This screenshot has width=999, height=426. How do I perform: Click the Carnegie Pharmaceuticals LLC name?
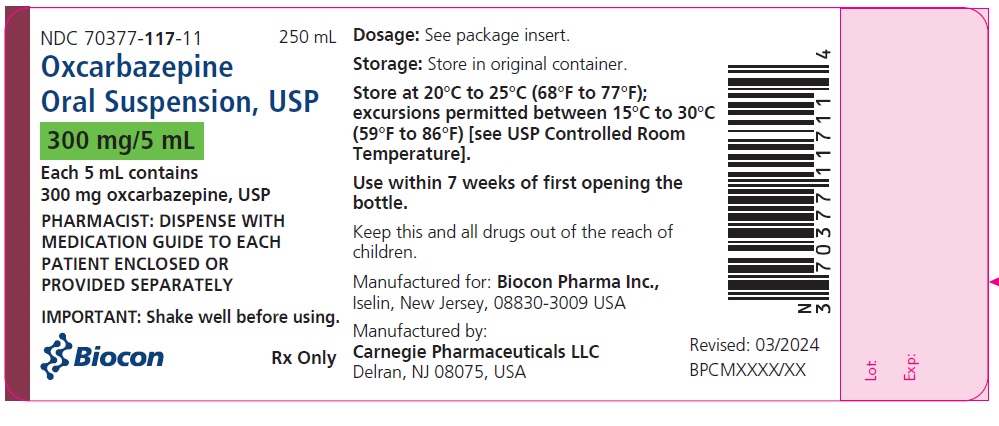tap(477, 351)
